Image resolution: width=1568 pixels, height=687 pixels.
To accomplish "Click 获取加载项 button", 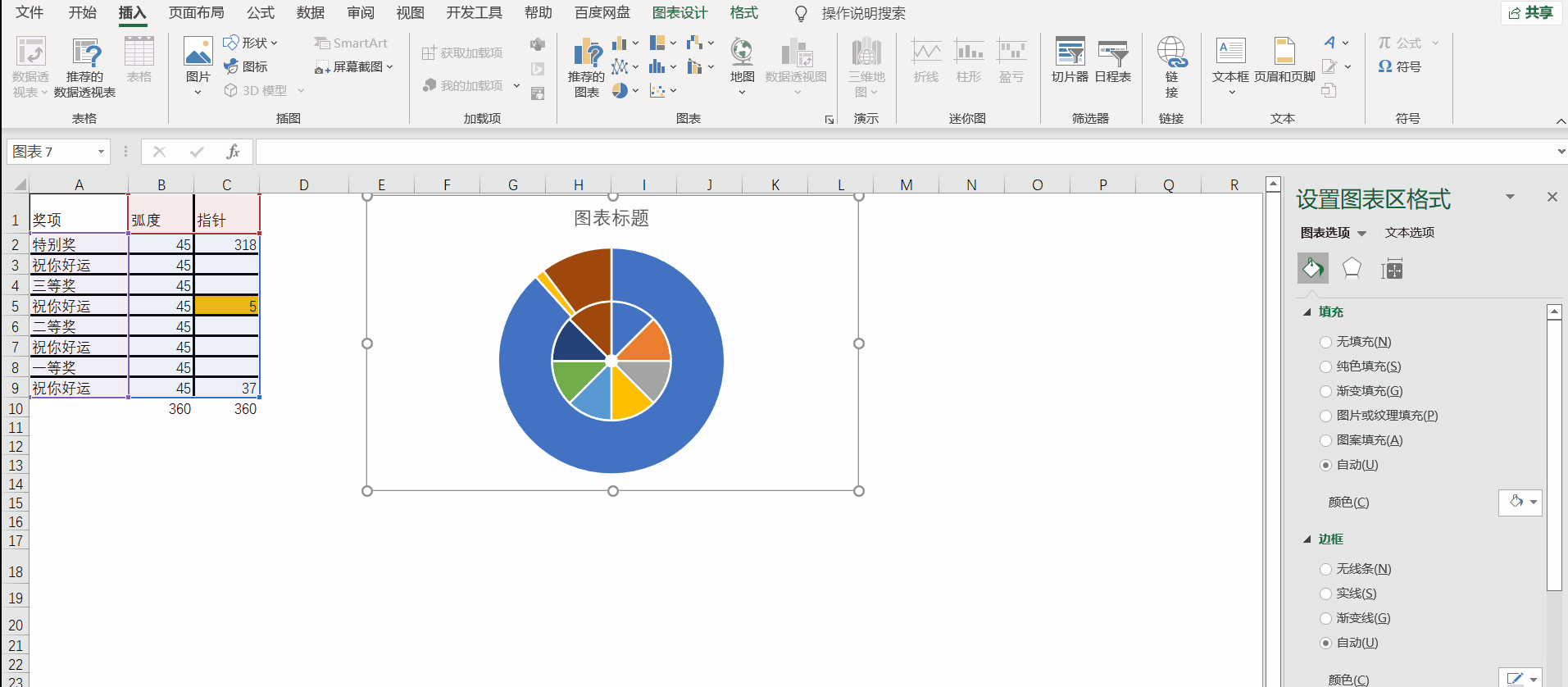I will tap(462, 53).
